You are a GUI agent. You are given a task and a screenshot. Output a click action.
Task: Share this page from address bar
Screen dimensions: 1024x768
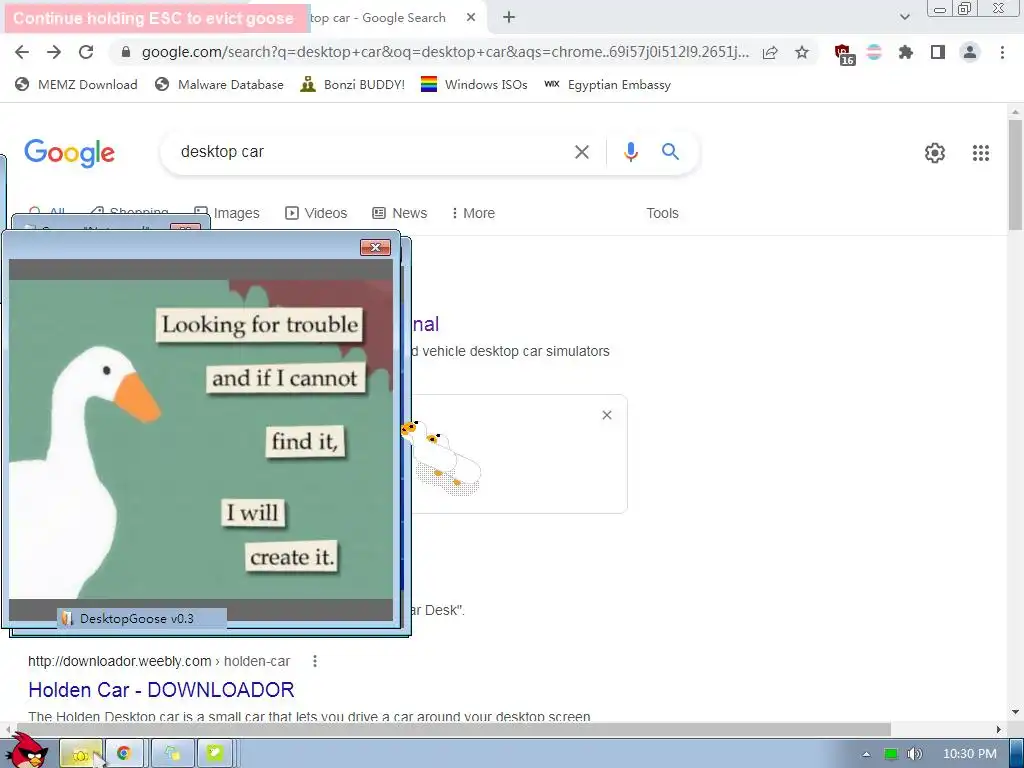tap(770, 52)
